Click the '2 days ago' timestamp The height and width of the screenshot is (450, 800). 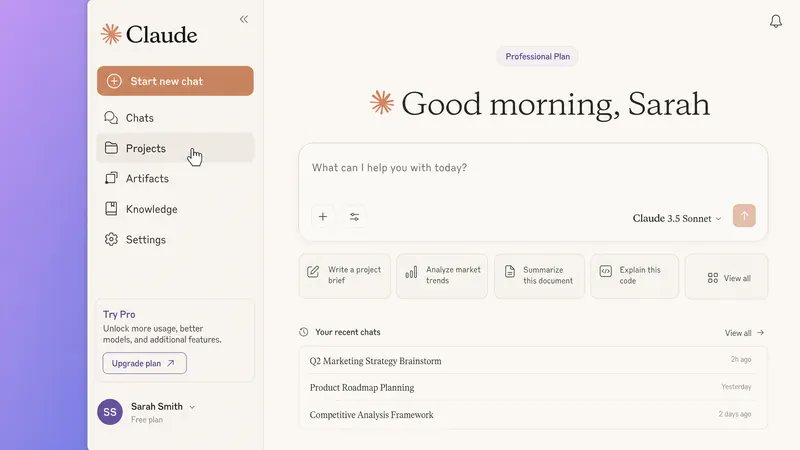735,414
